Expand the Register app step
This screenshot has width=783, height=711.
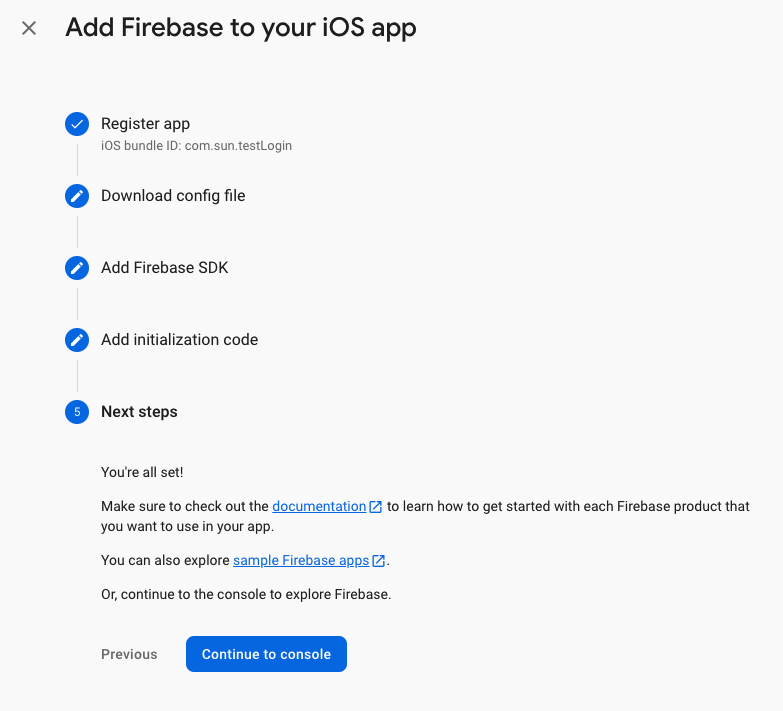[145, 124]
